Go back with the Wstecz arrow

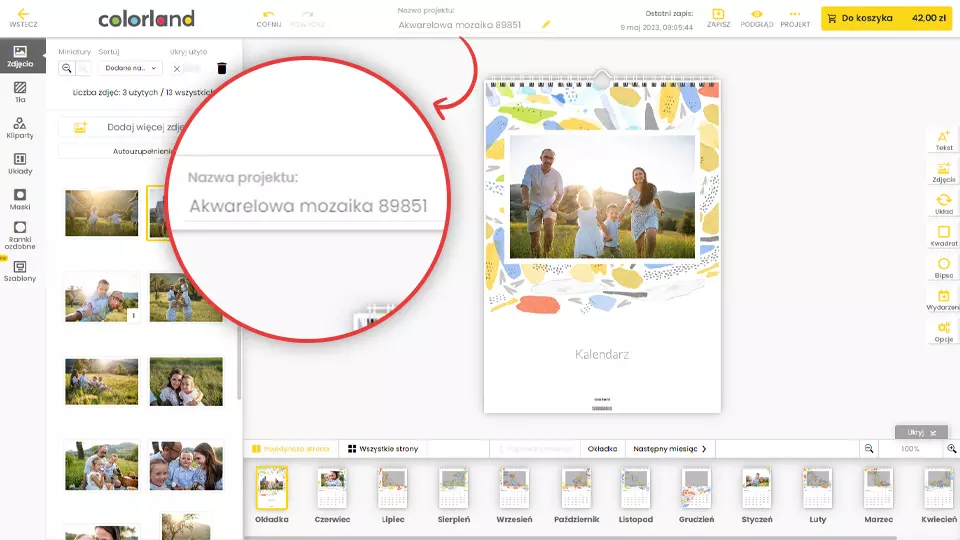coord(23,18)
